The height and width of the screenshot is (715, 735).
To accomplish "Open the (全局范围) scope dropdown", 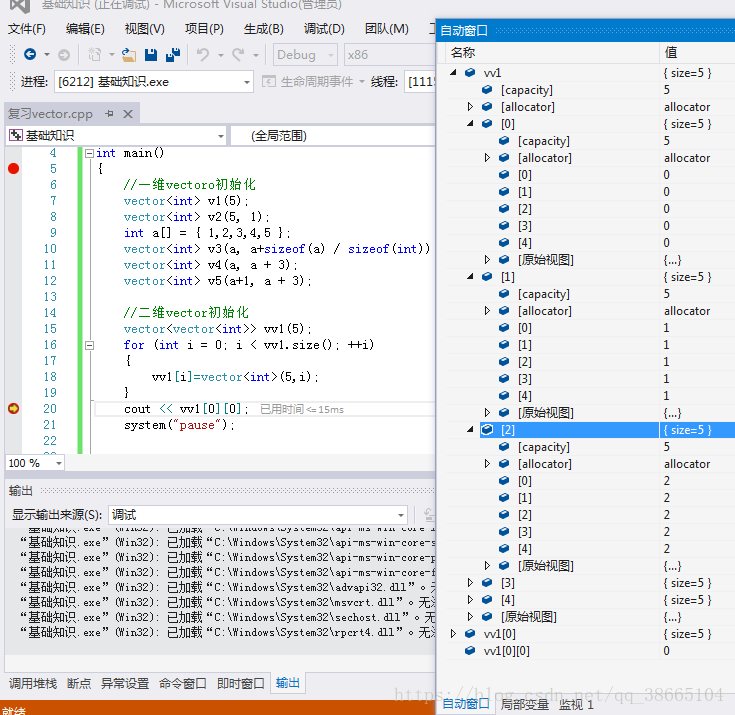I will (333, 136).
